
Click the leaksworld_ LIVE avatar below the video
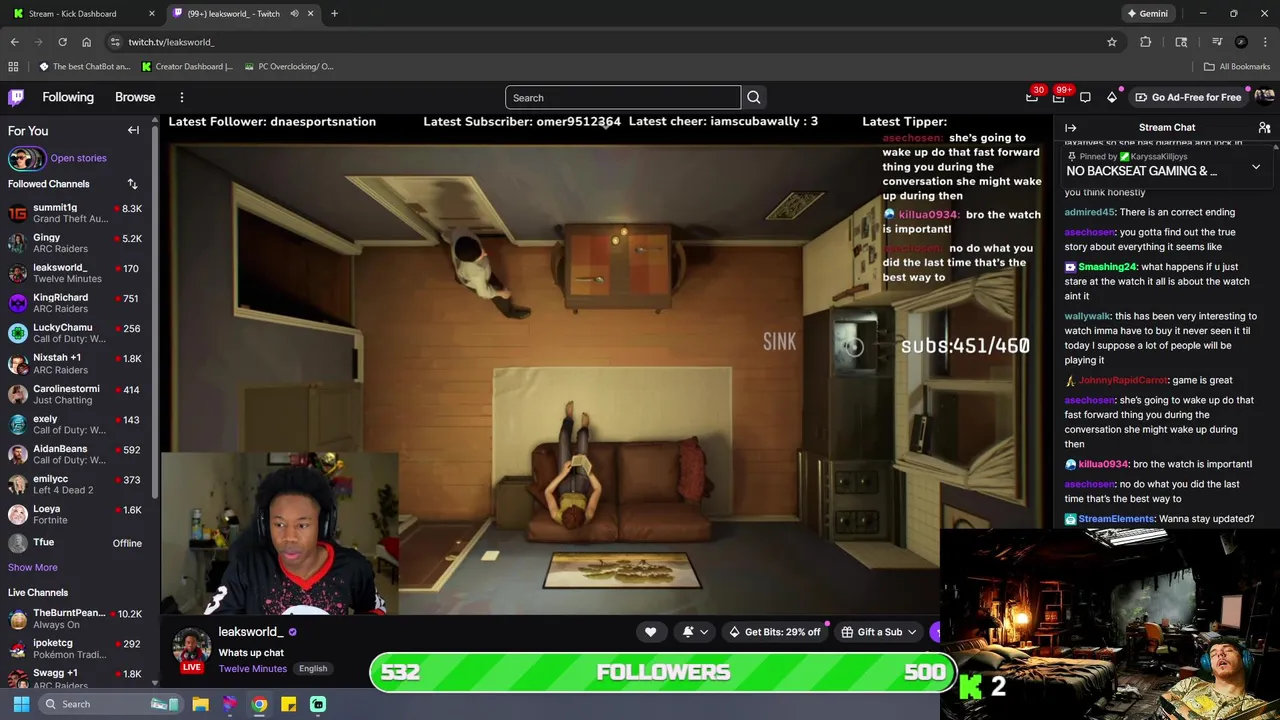[x=192, y=649]
